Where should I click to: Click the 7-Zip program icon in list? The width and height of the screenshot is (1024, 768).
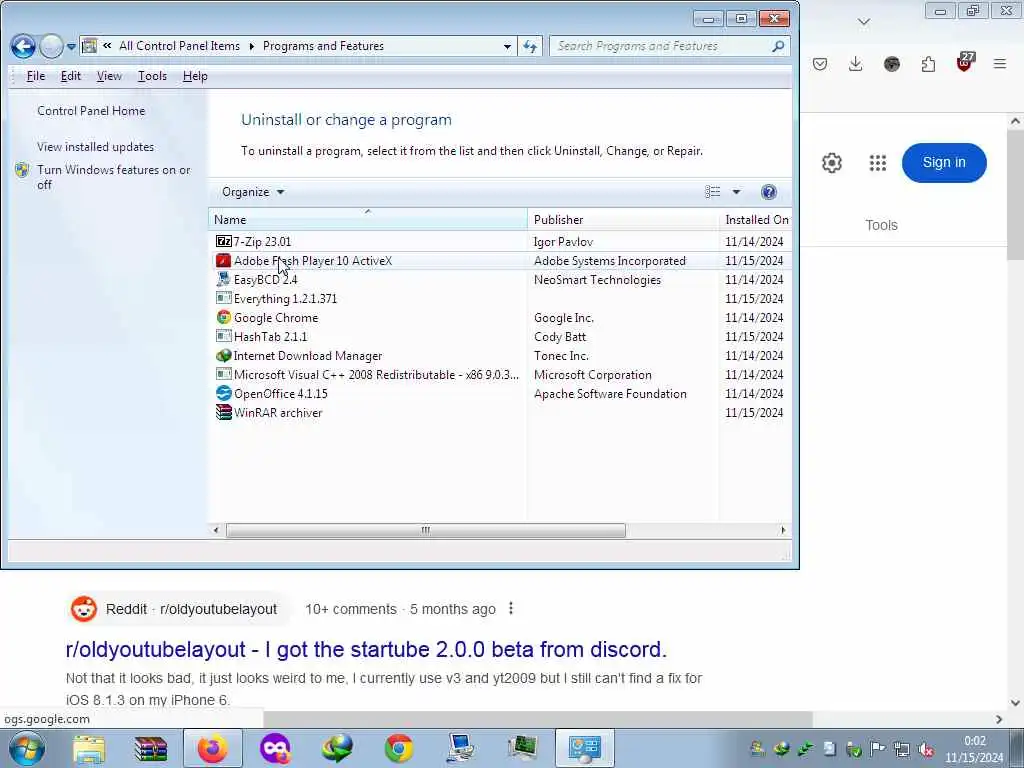click(x=223, y=242)
